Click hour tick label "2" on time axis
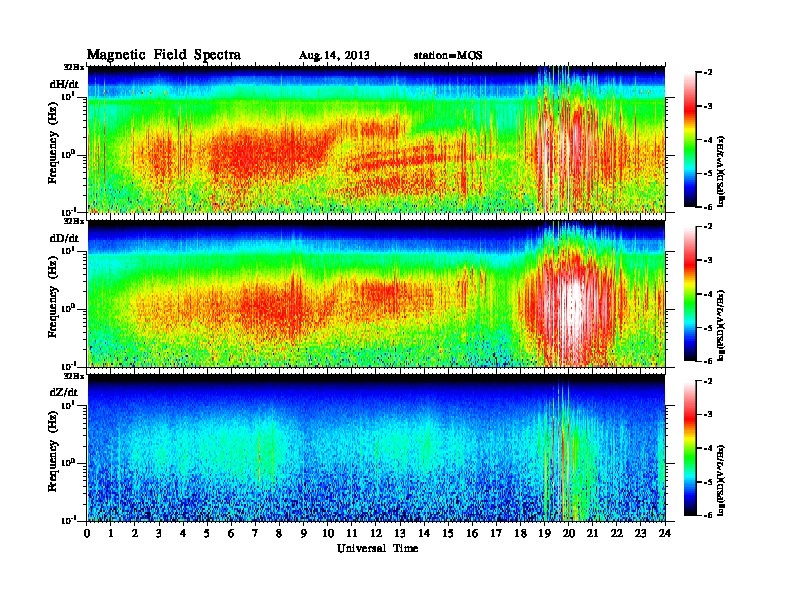 (x=135, y=534)
